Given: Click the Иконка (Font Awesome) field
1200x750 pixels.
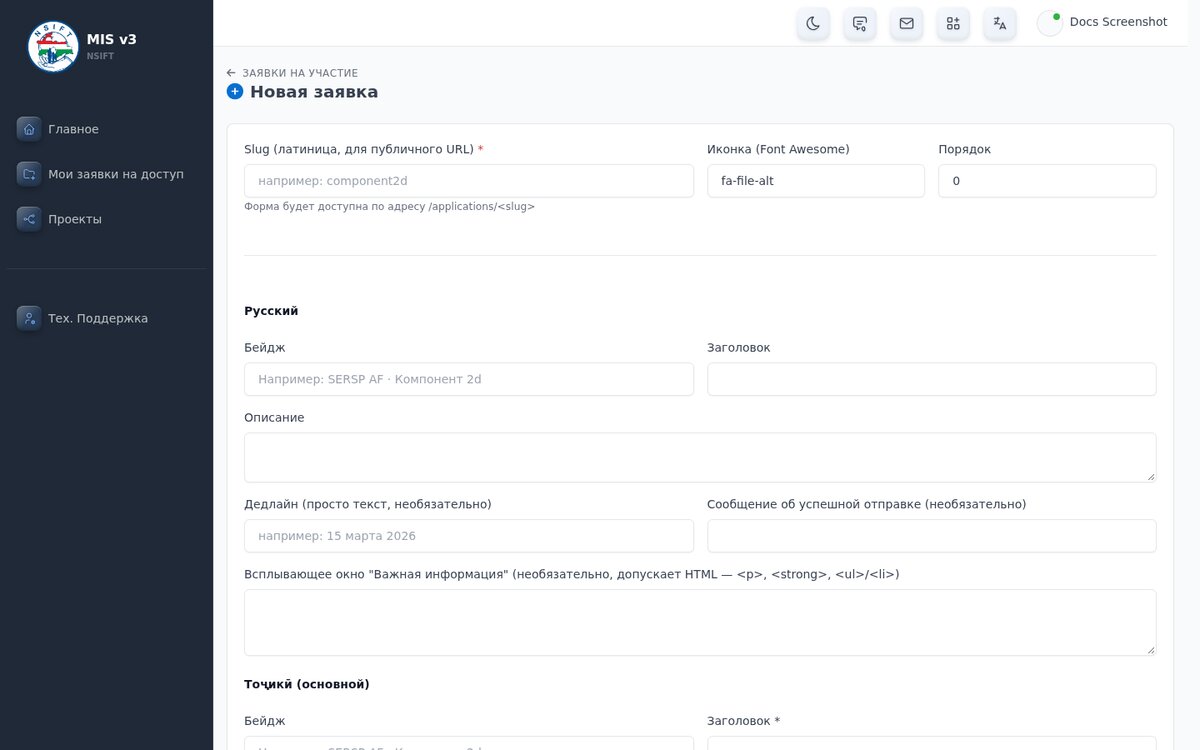Looking at the screenshot, I should [x=816, y=181].
